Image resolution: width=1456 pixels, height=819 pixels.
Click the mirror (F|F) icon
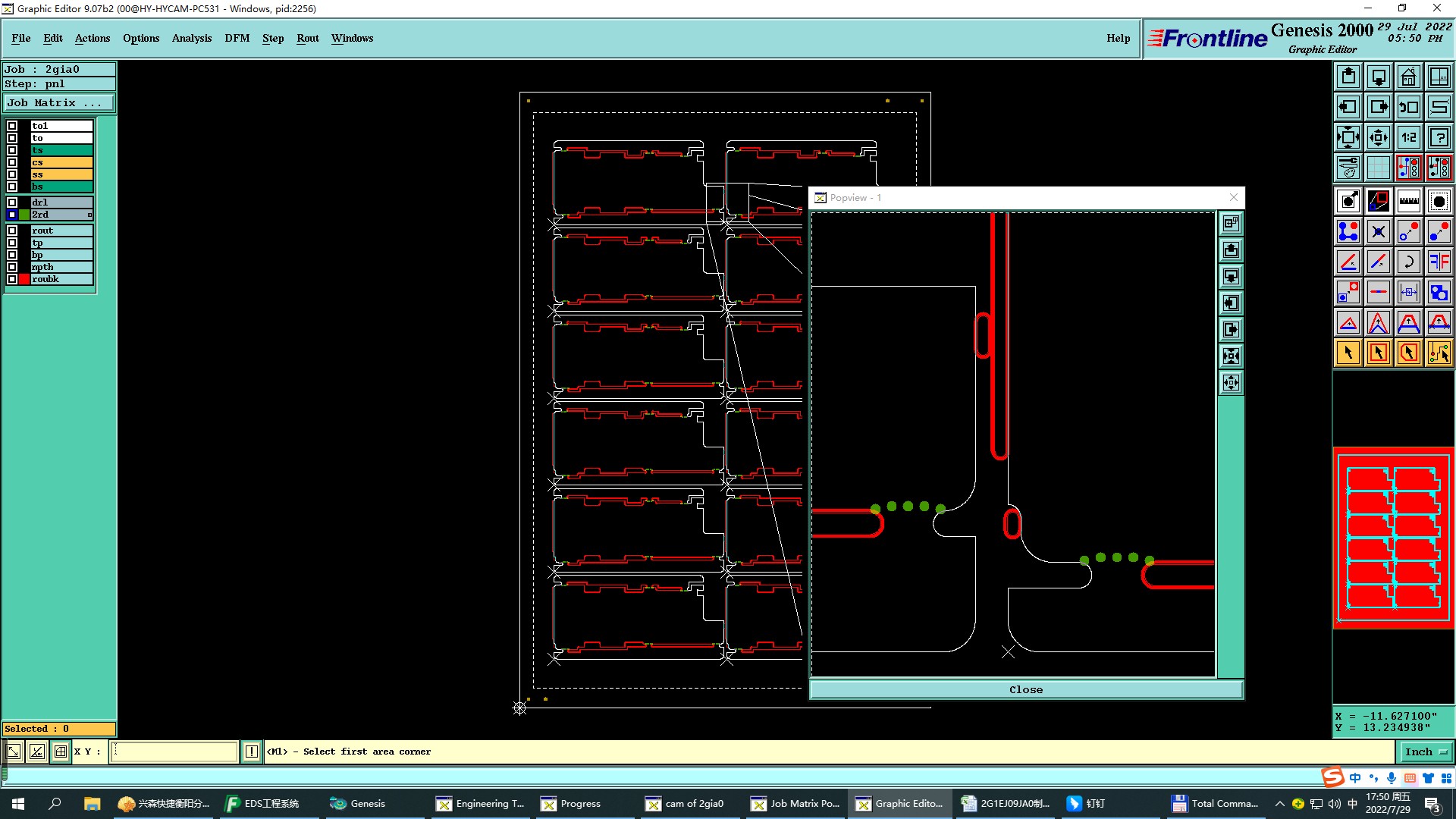click(1439, 262)
